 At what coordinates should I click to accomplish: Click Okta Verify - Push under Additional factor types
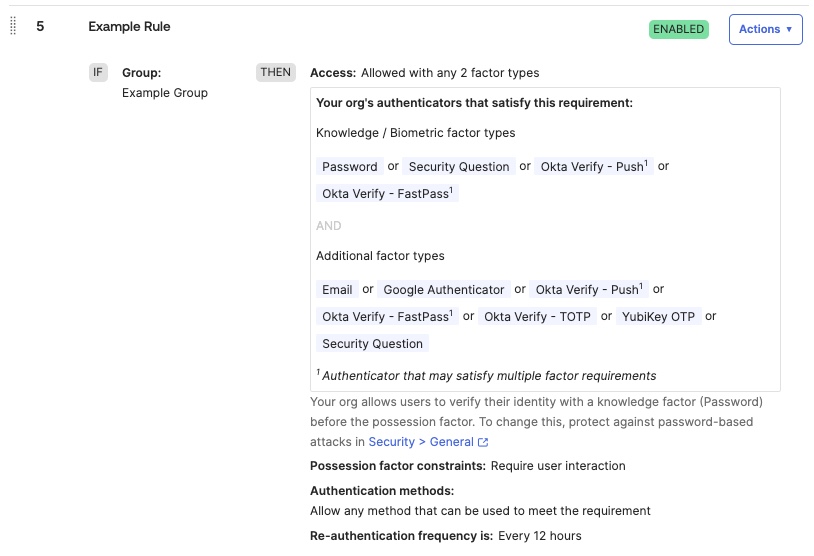click(589, 290)
